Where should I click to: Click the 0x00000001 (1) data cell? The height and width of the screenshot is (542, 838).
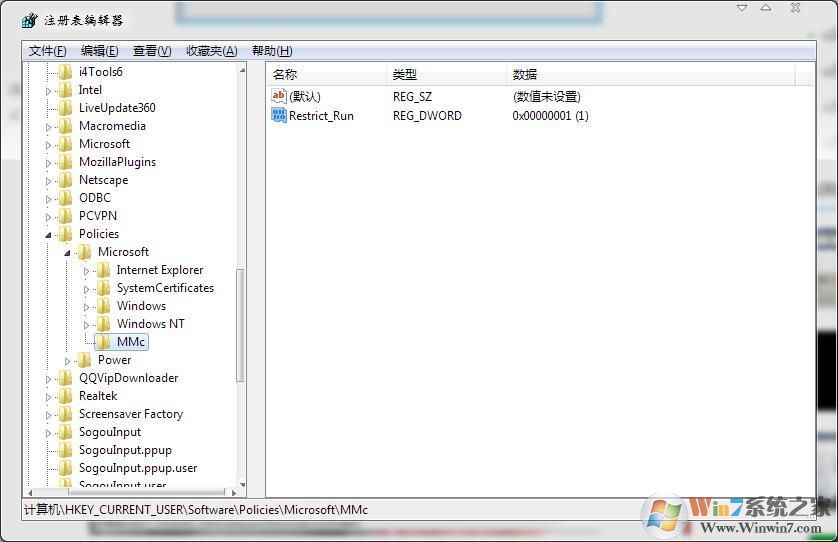(550, 115)
